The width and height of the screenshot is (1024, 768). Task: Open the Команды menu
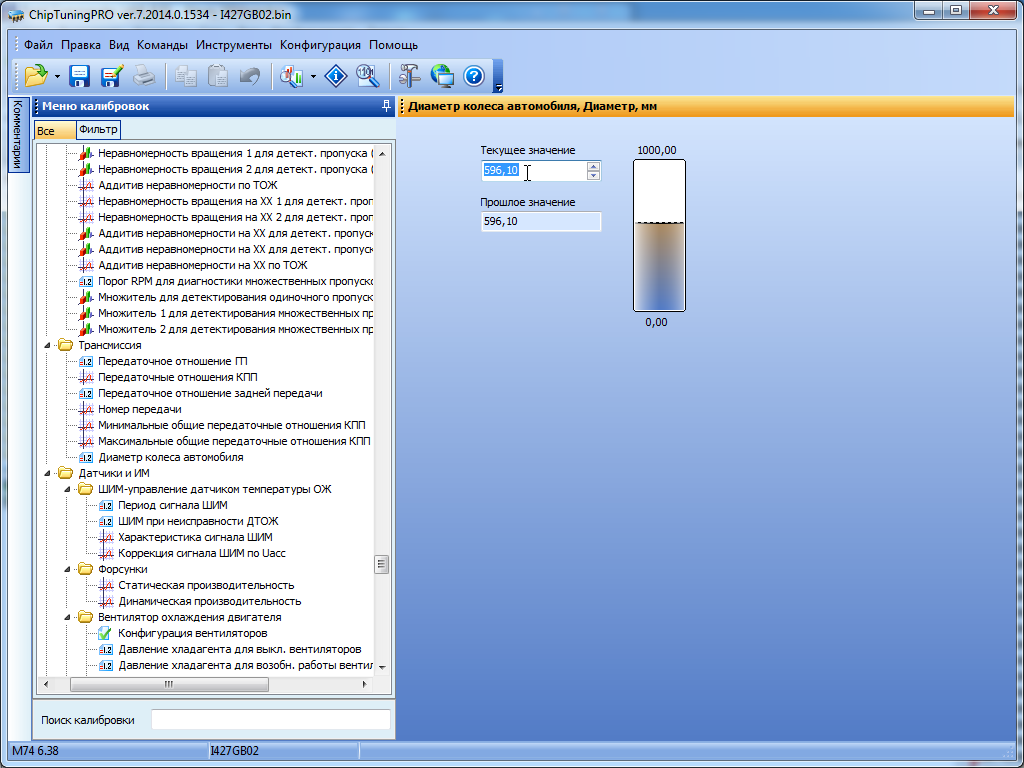[162, 45]
